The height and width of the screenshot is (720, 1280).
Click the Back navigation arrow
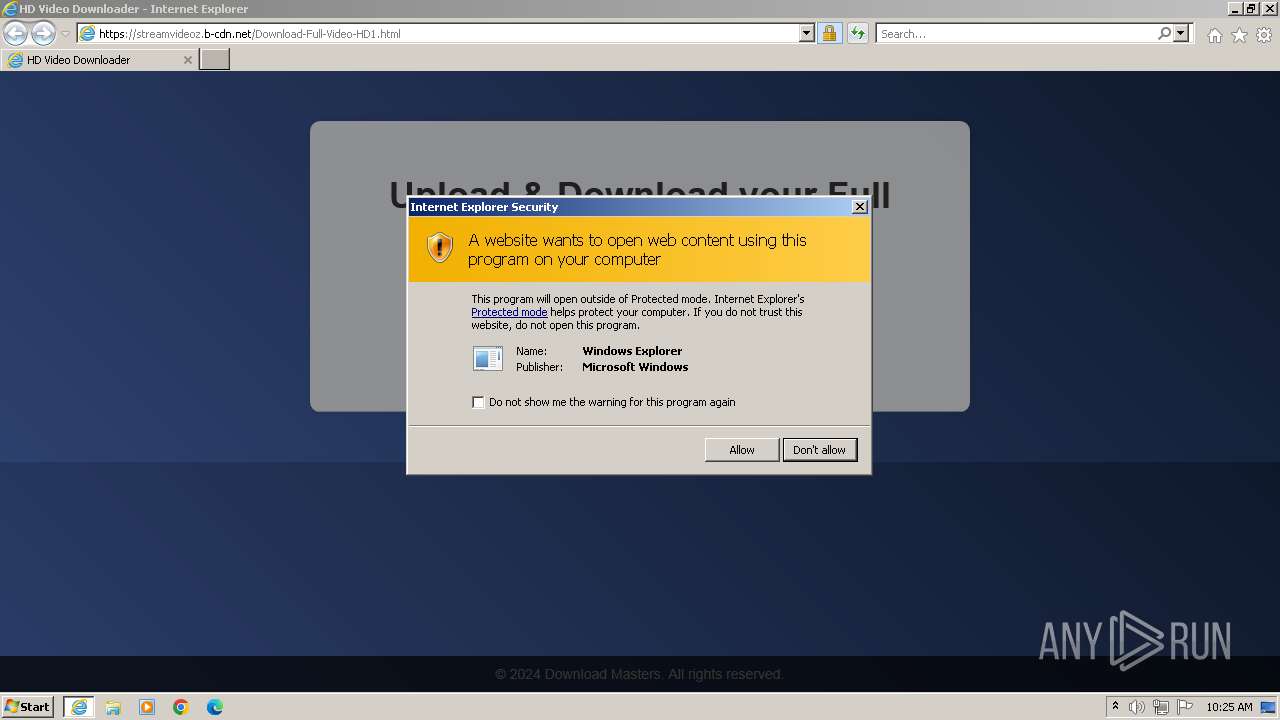(15, 33)
